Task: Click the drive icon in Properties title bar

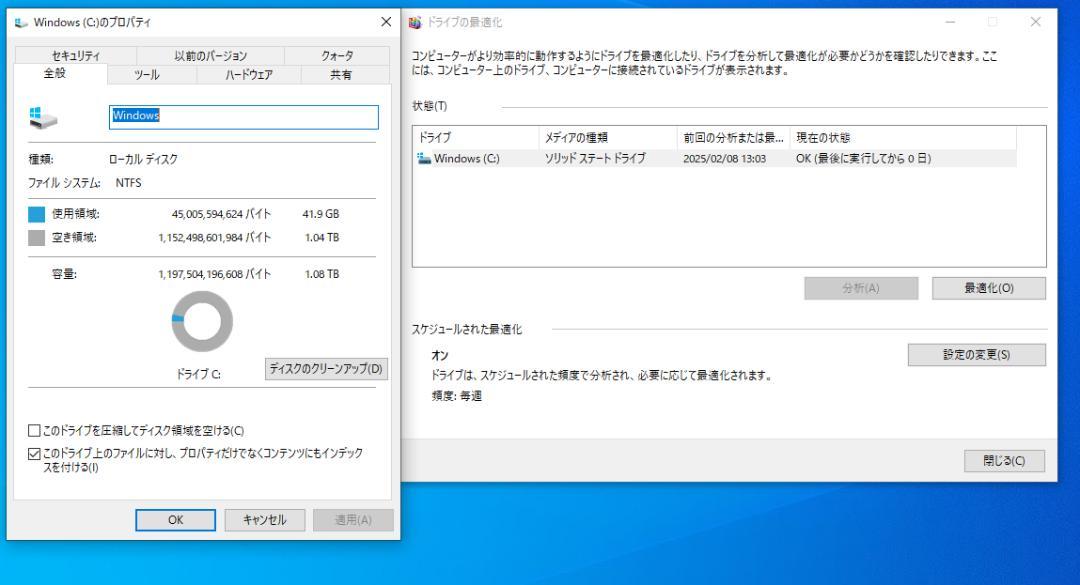Action: [21, 23]
